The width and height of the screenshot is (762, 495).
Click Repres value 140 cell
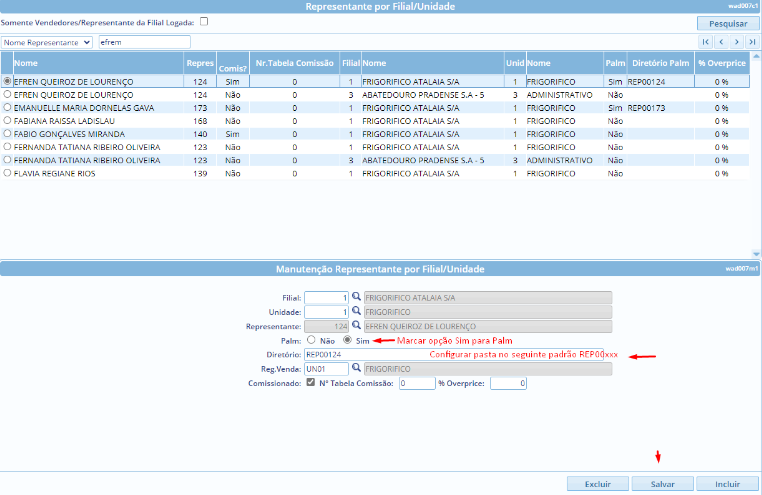pyautogui.click(x=200, y=134)
